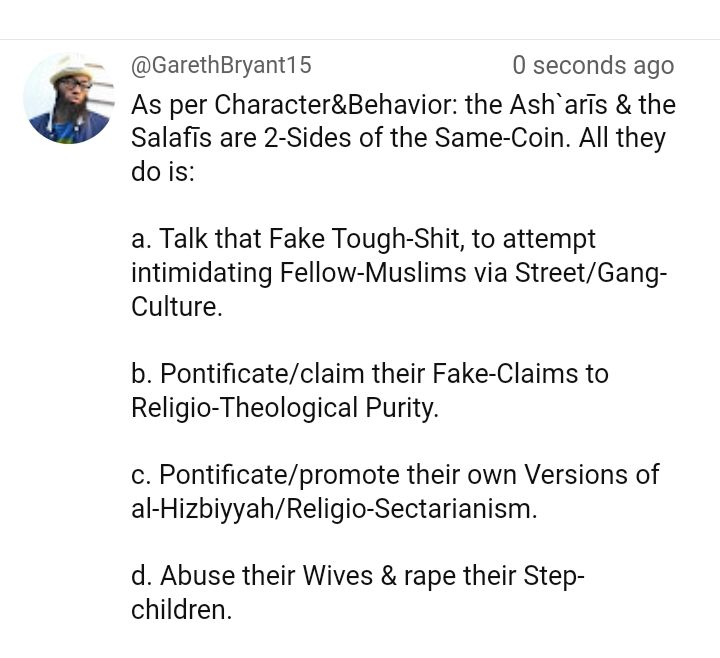This screenshot has height=658, width=720.
Task: Click the line 'intimidating Fellow-Muslims via Street/Gang-'
Action: [399, 273]
